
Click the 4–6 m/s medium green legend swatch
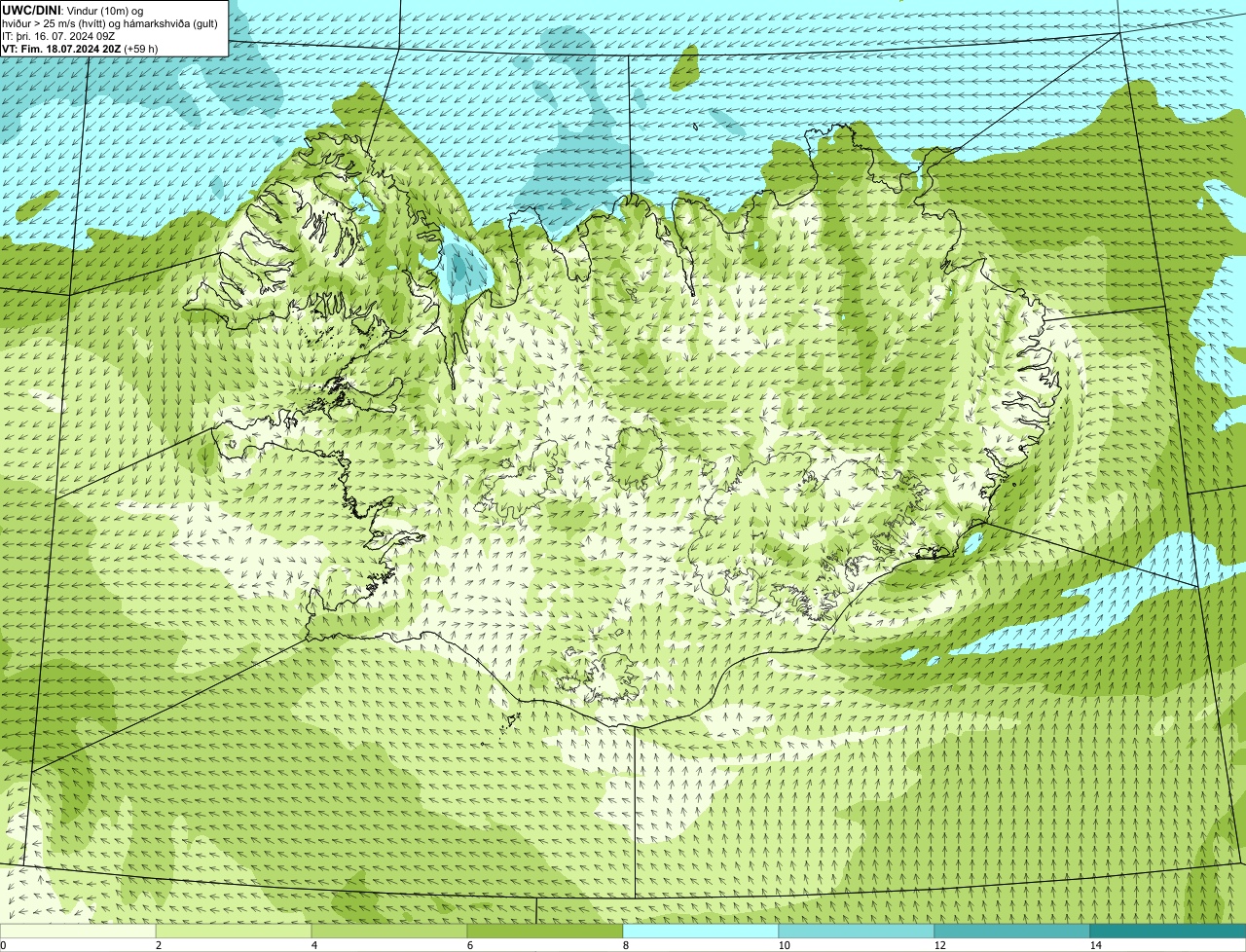pyautogui.click(x=389, y=931)
